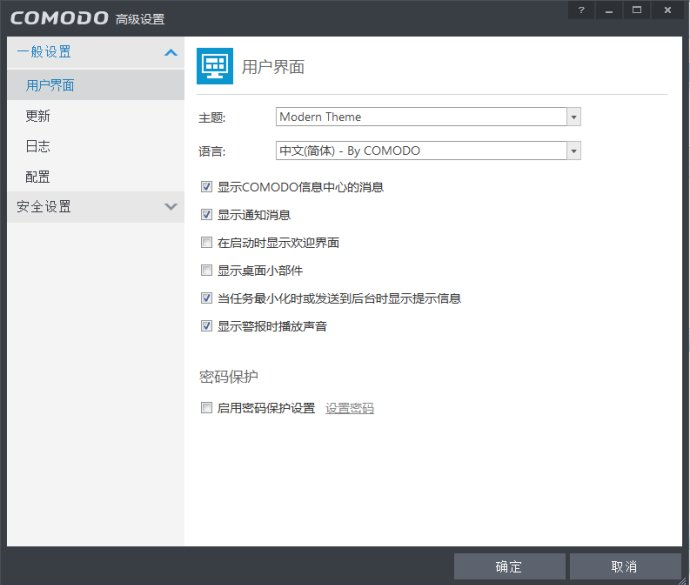Select 用户界面 in the sidebar

tap(95, 85)
